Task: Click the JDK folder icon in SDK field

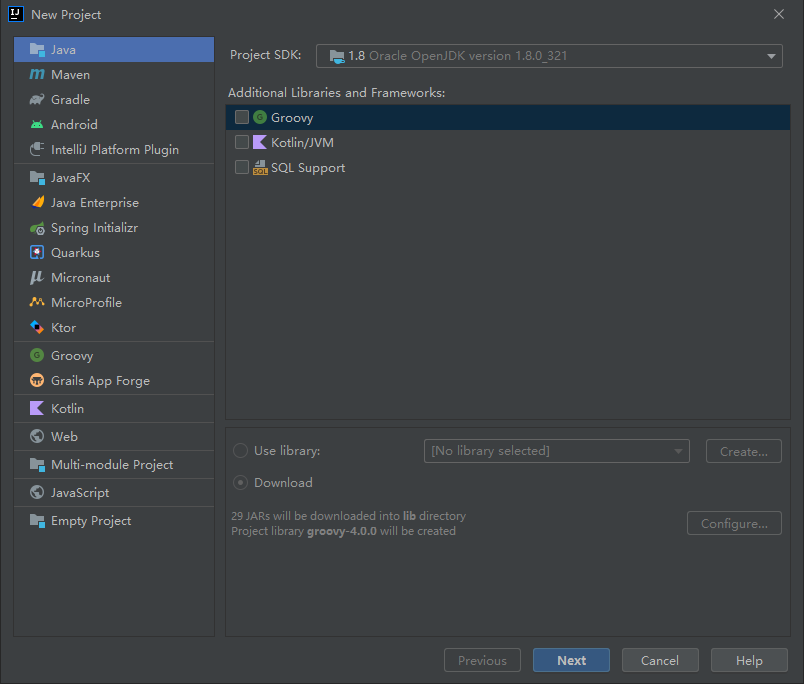Action: point(337,56)
